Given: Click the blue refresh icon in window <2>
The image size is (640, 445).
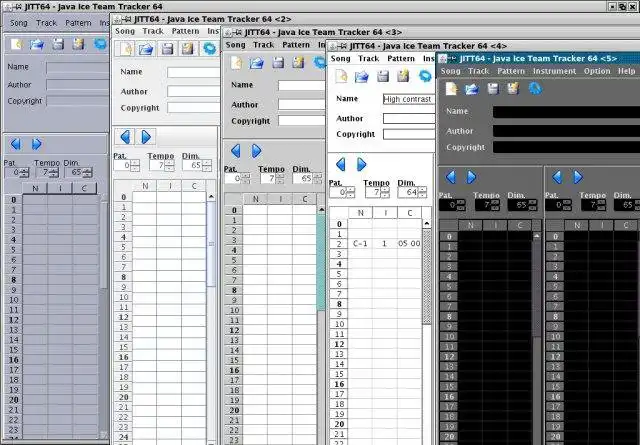Looking at the screenshot, I should coord(210,49).
